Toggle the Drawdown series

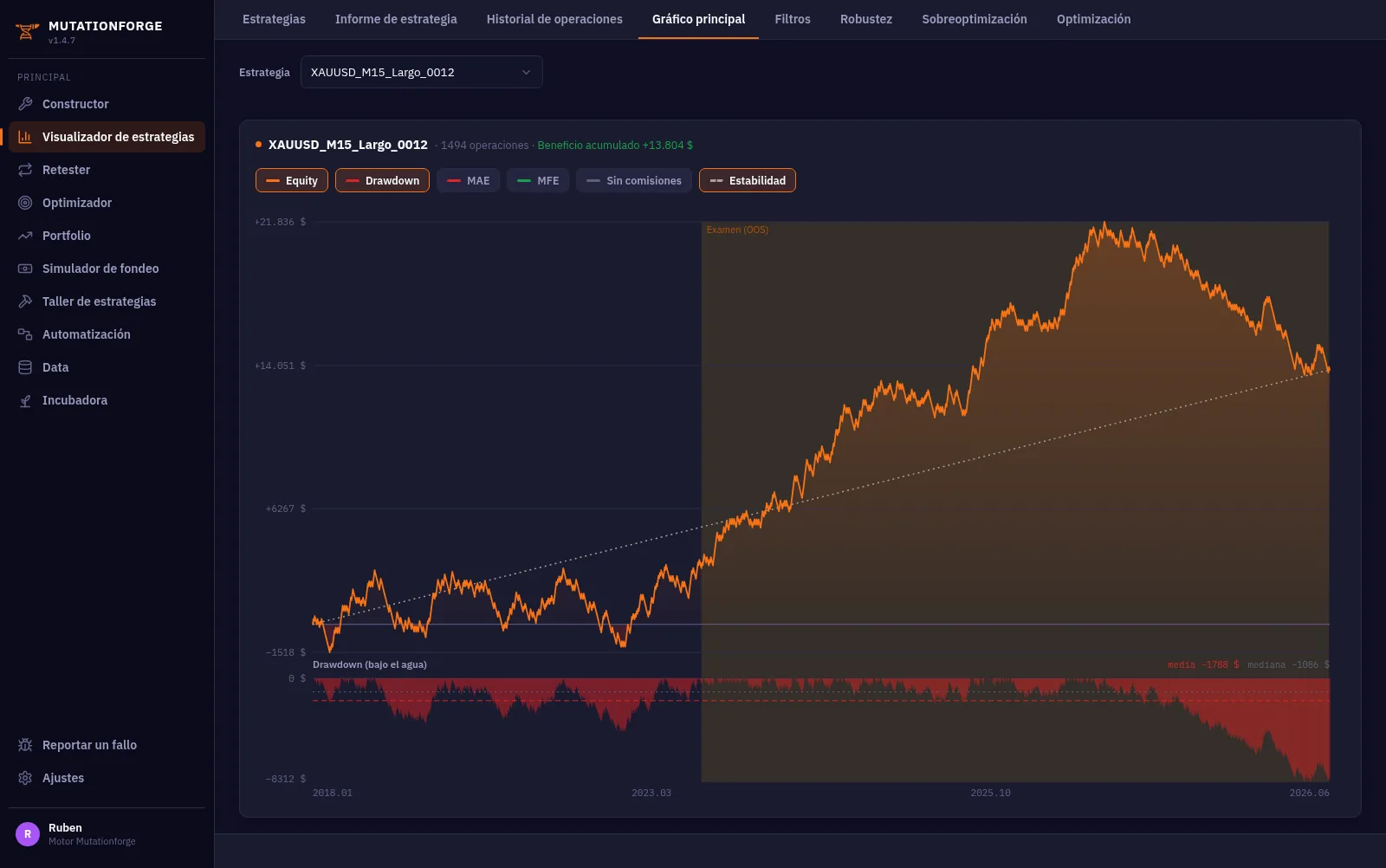[x=382, y=180]
